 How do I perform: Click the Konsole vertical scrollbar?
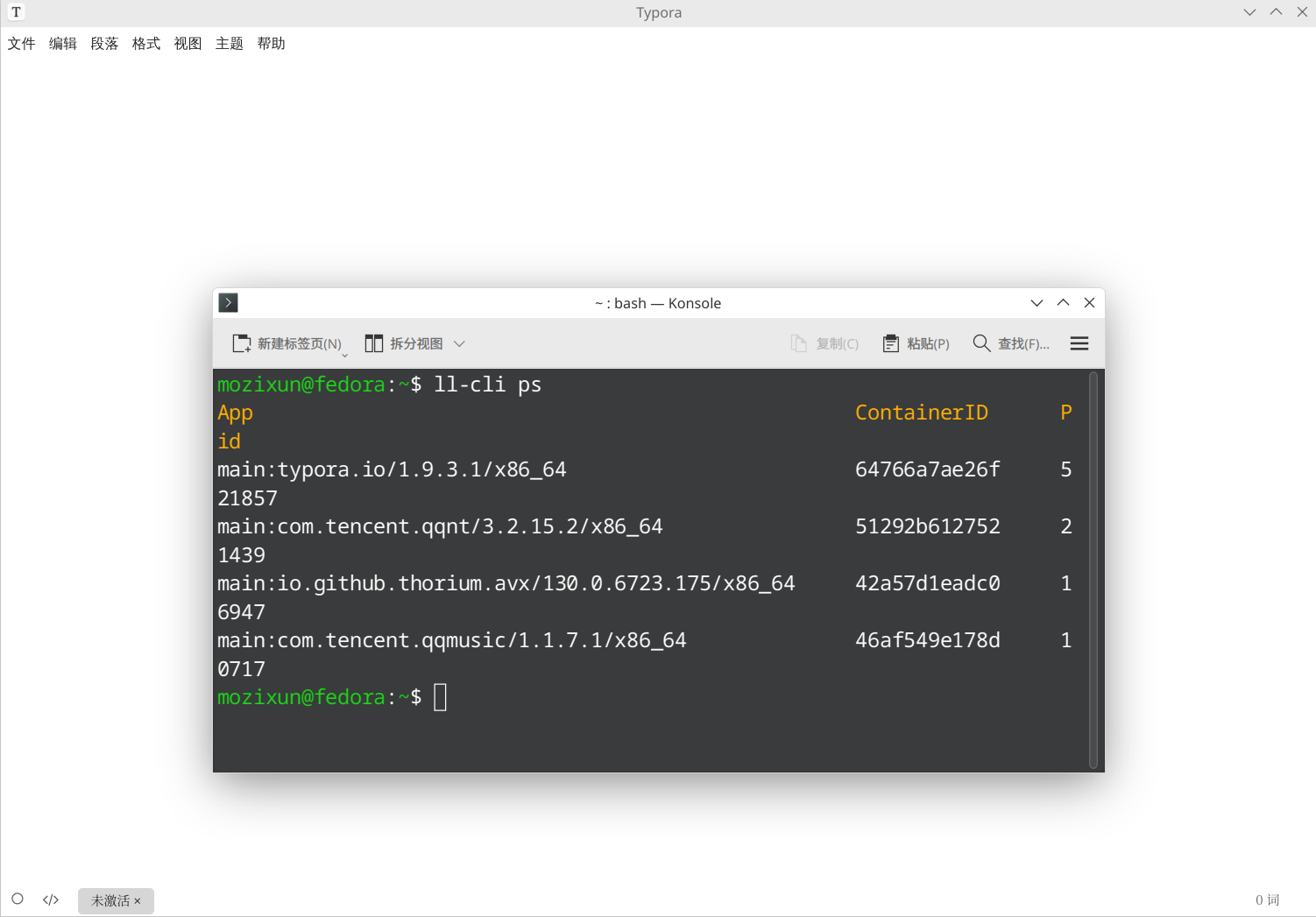tap(1093, 570)
